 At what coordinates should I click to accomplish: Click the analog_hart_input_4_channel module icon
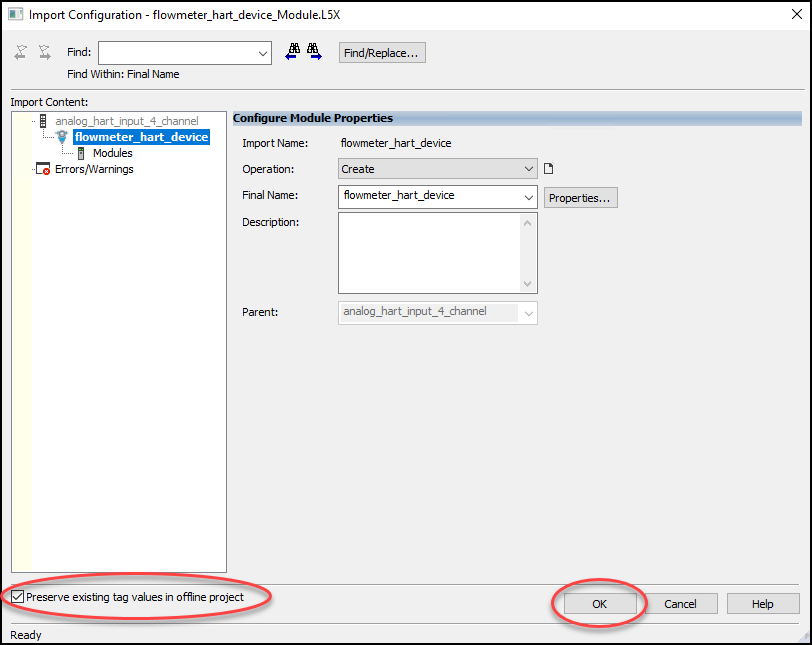point(44,121)
